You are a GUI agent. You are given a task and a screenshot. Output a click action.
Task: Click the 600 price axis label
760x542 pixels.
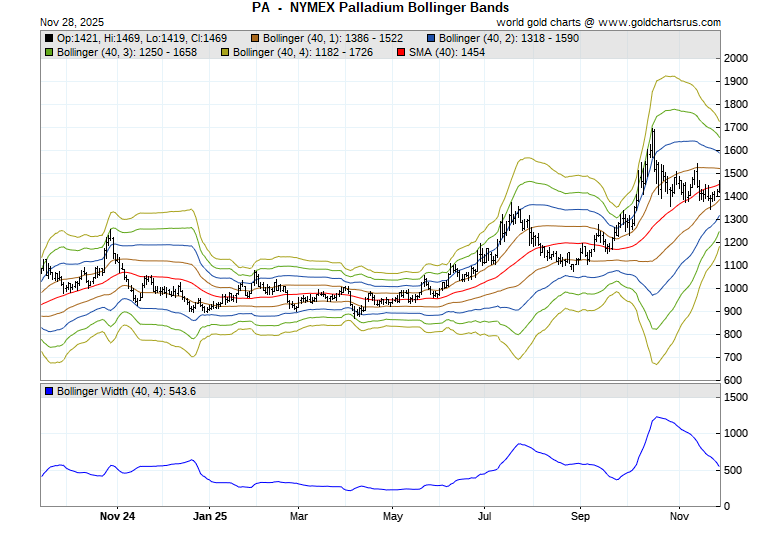[x=733, y=380]
